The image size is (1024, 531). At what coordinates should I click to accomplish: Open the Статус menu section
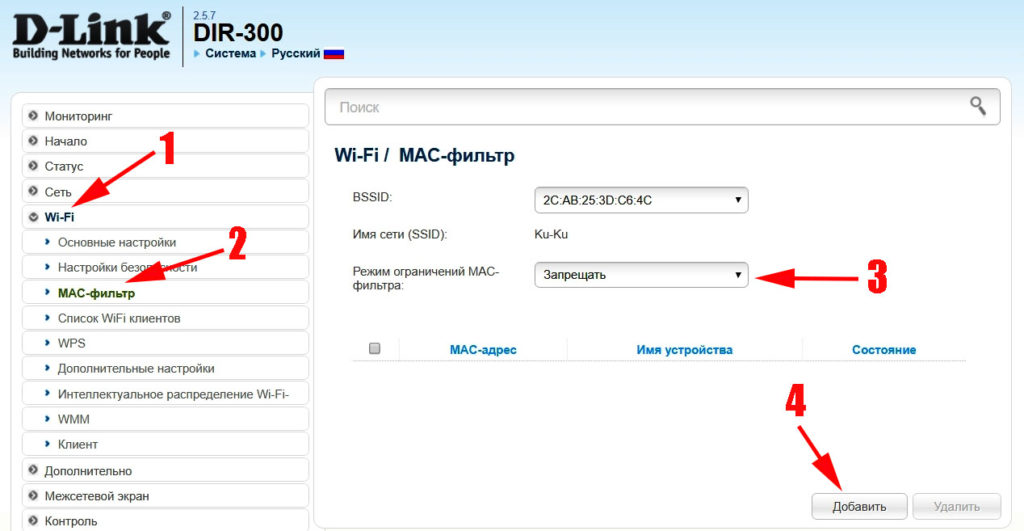(x=165, y=166)
